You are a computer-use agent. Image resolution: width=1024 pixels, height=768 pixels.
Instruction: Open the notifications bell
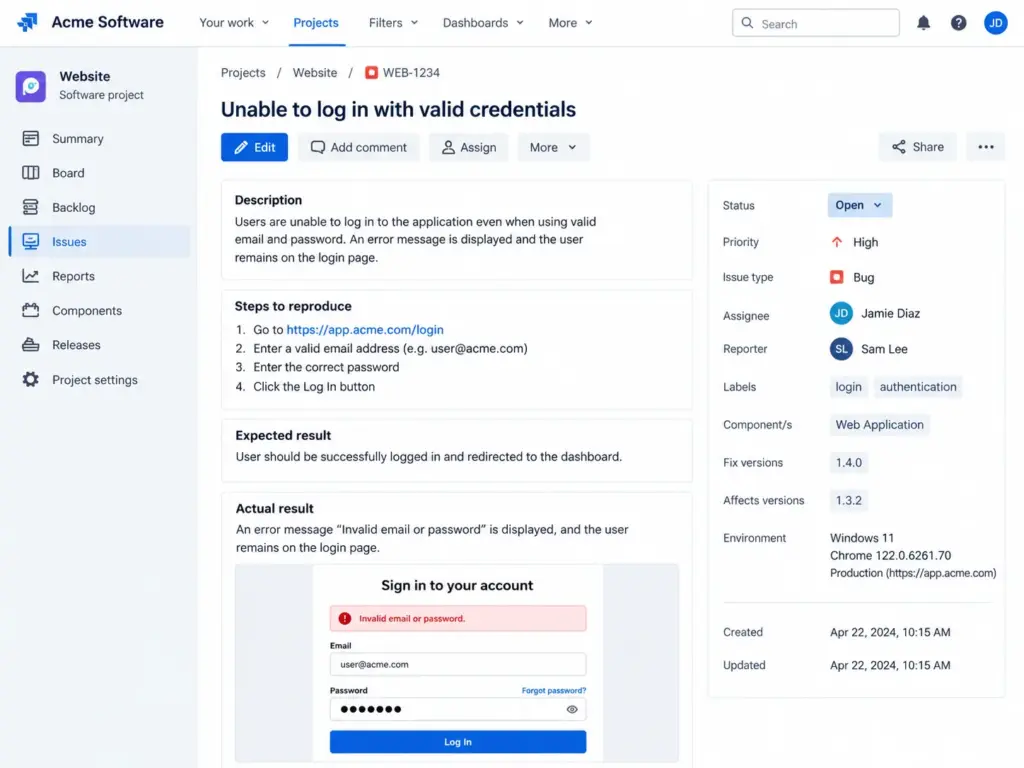click(923, 23)
